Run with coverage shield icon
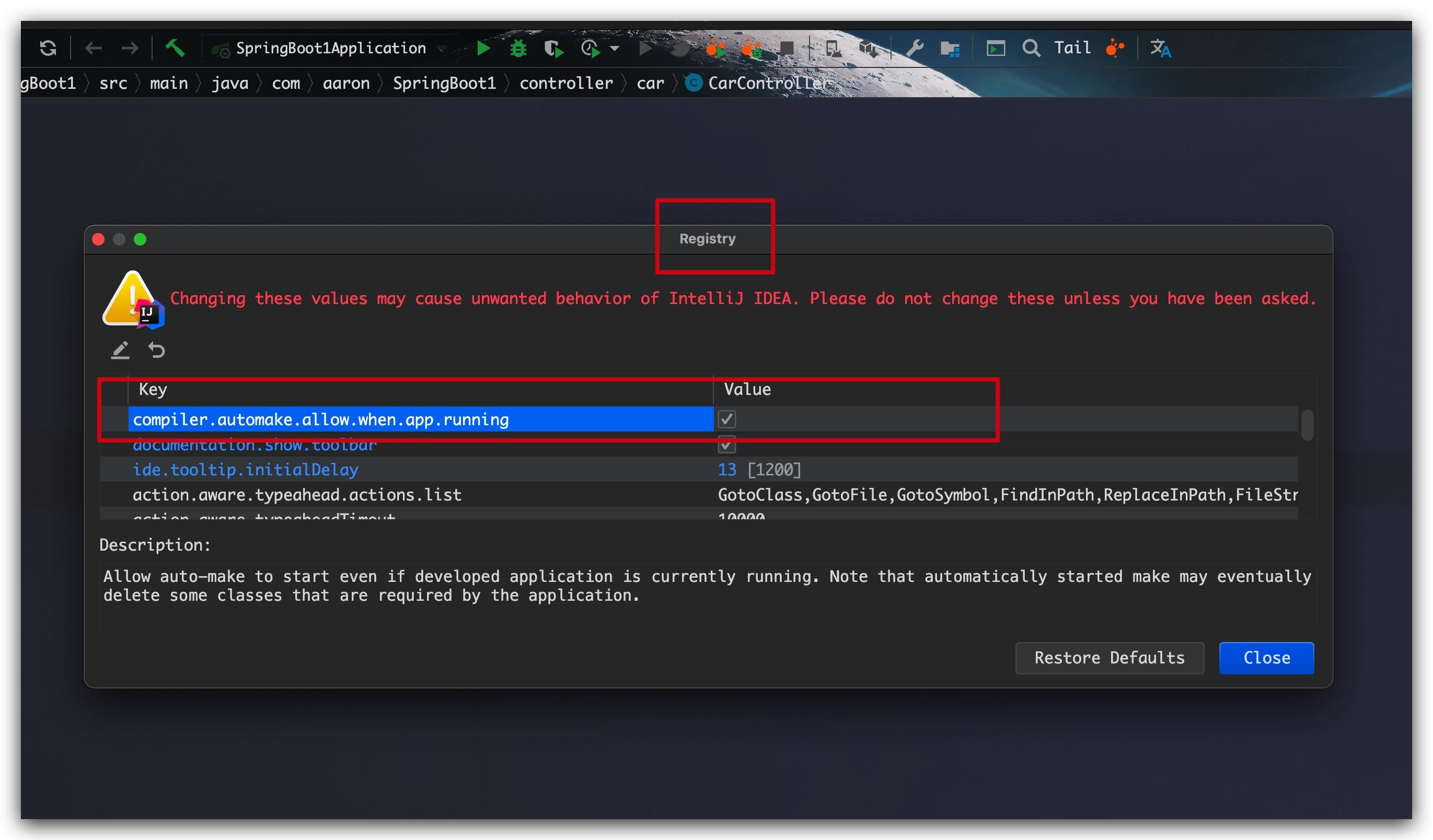This screenshot has width=1433, height=840. (553, 49)
